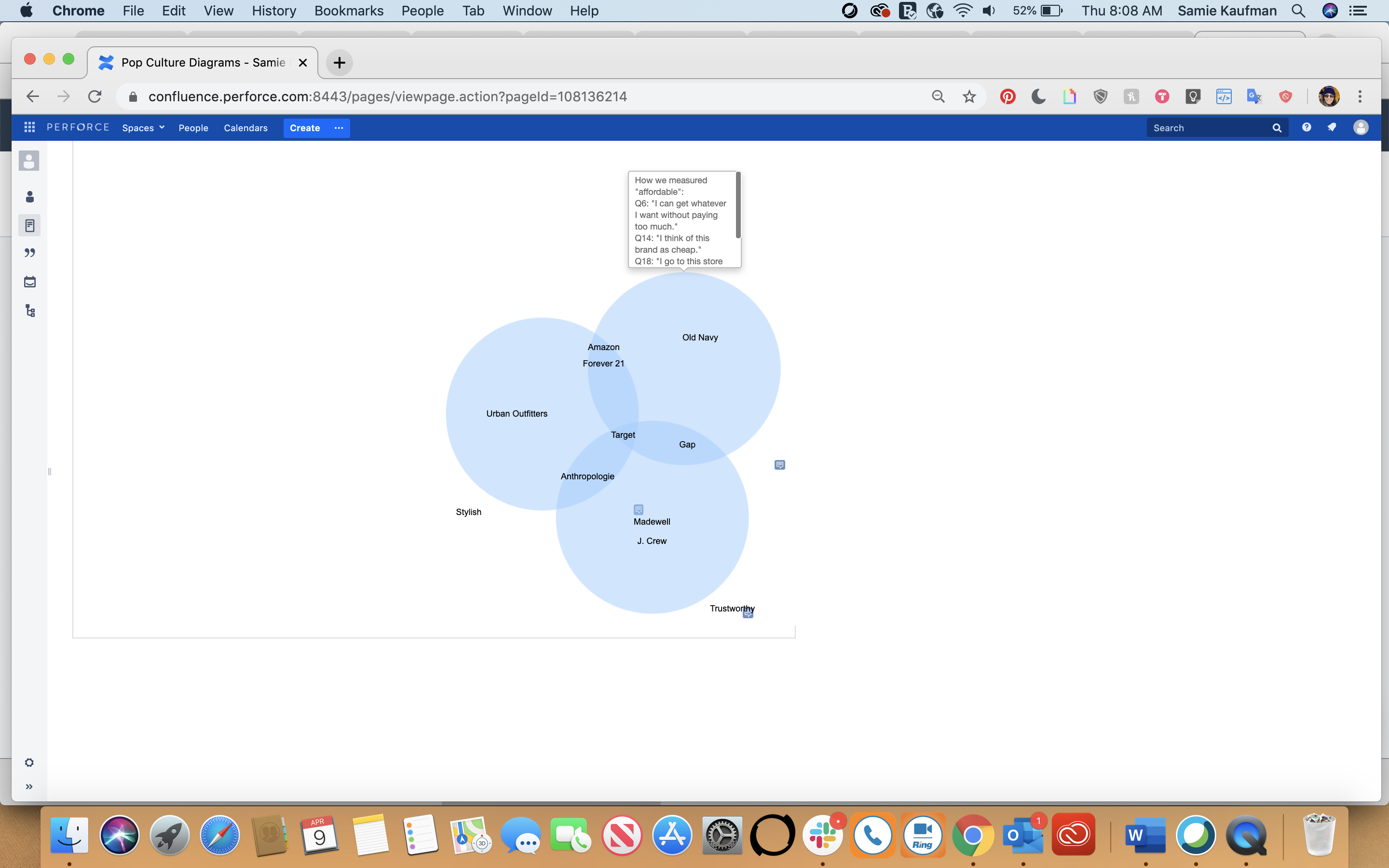
Task: Select the Pop Culture Diagrams browser tab
Action: pos(203,62)
